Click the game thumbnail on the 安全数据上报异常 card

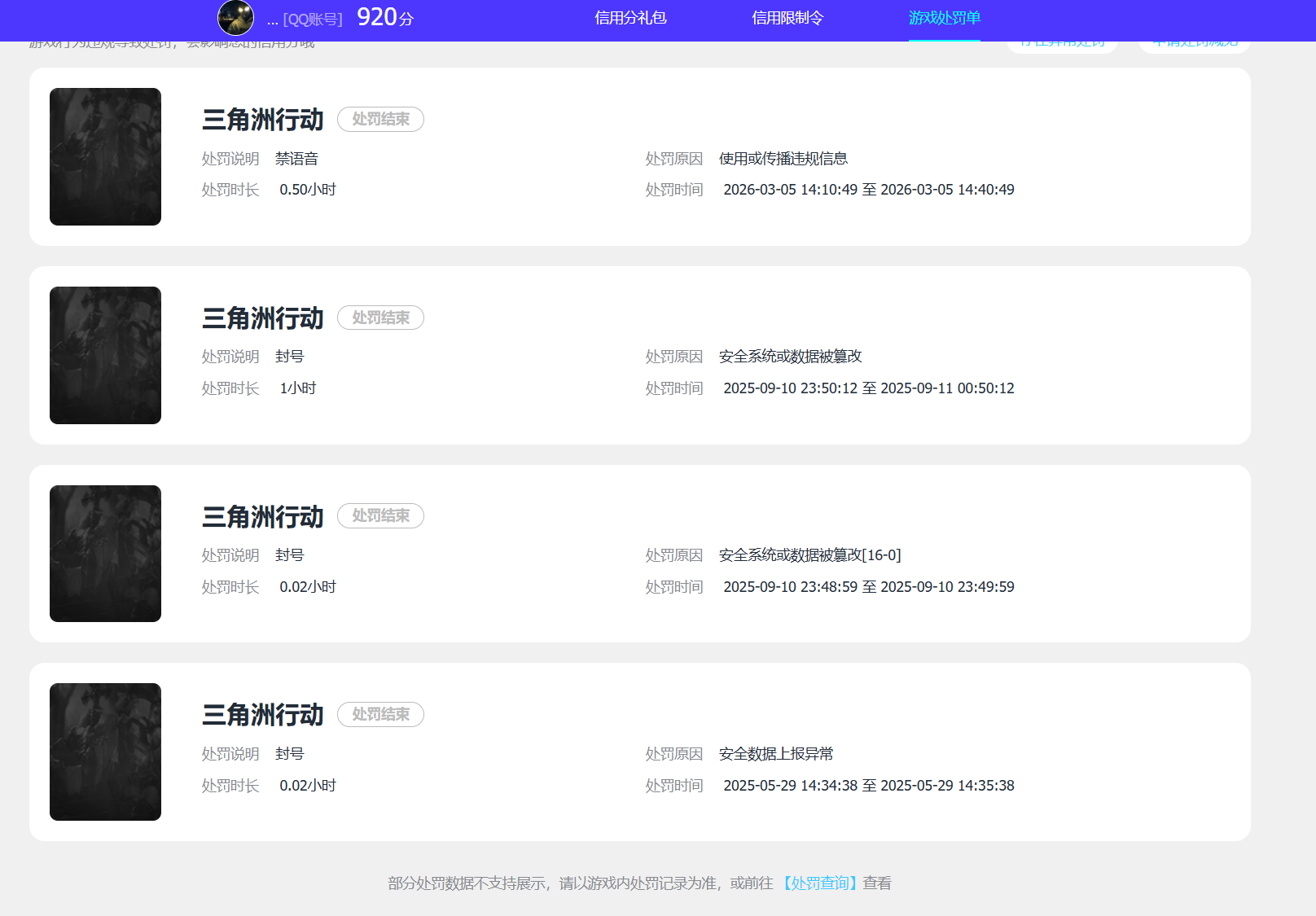[105, 752]
